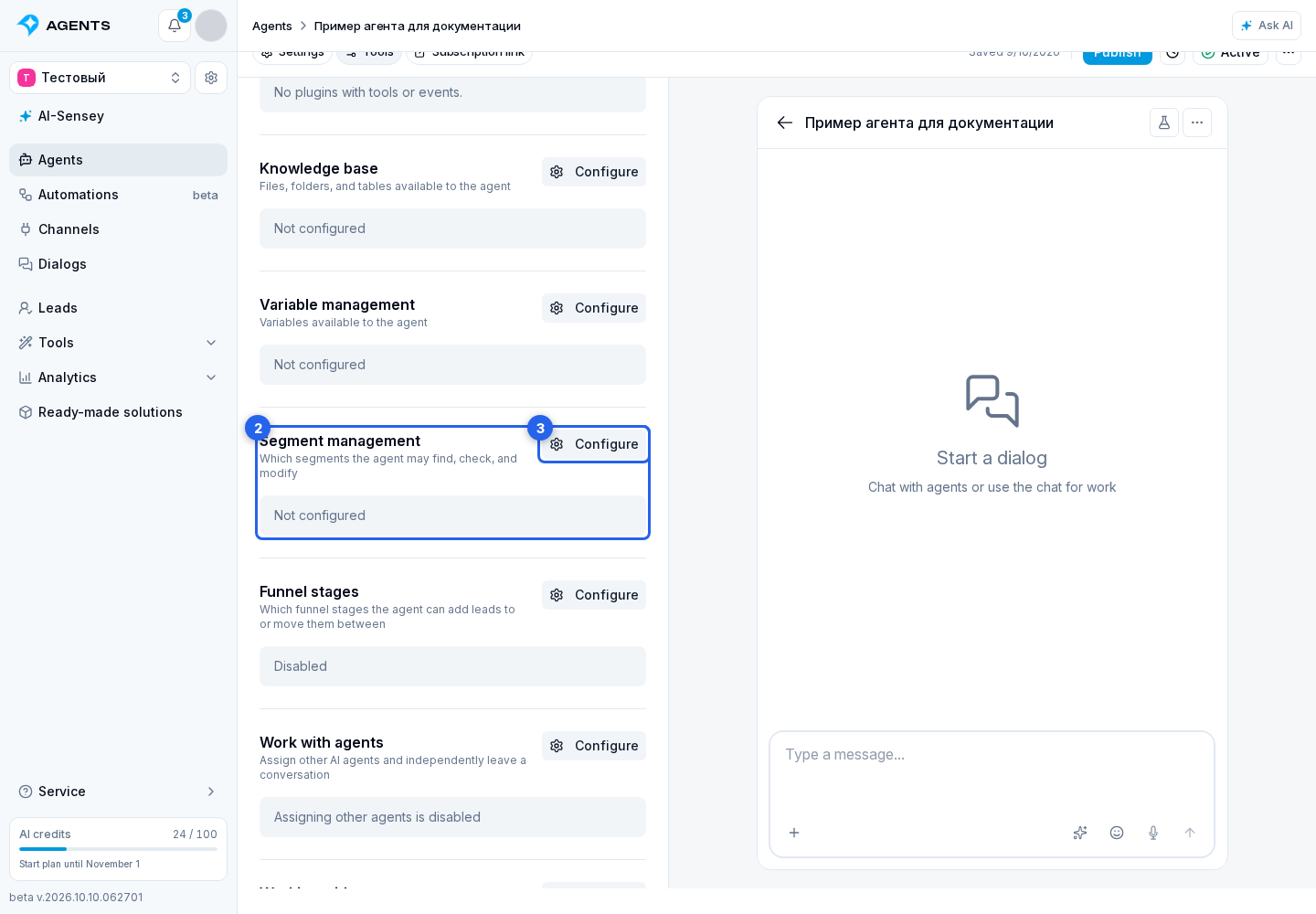Open the Тестовый workspace selector dropdown

pos(101,78)
